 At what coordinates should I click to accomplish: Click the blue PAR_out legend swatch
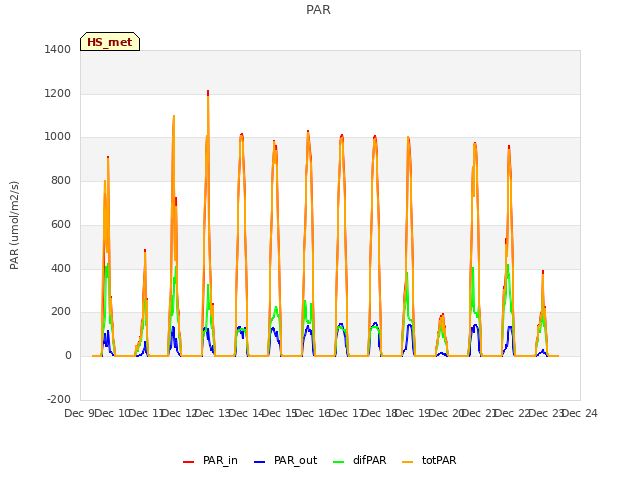point(259,462)
